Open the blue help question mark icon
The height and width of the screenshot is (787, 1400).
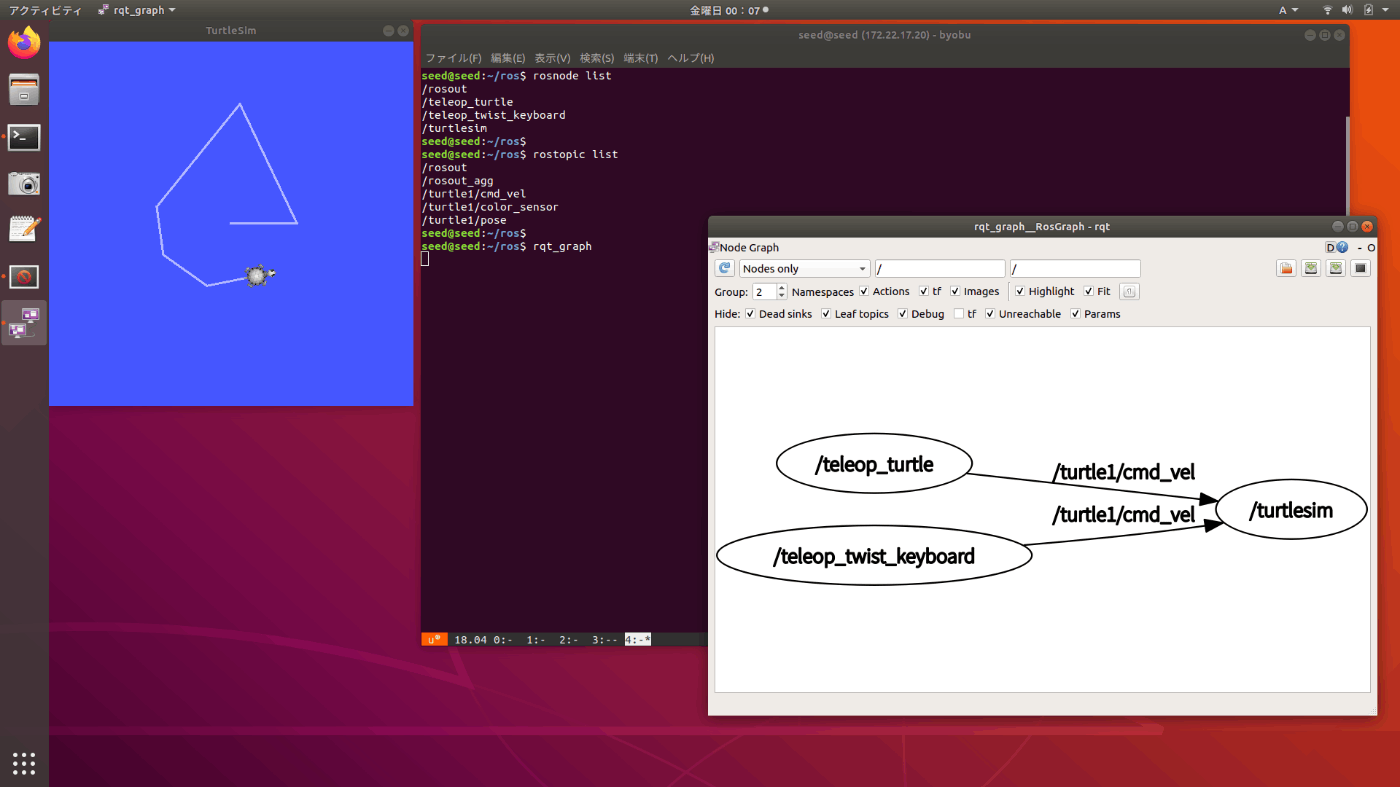pyautogui.click(x=1342, y=247)
